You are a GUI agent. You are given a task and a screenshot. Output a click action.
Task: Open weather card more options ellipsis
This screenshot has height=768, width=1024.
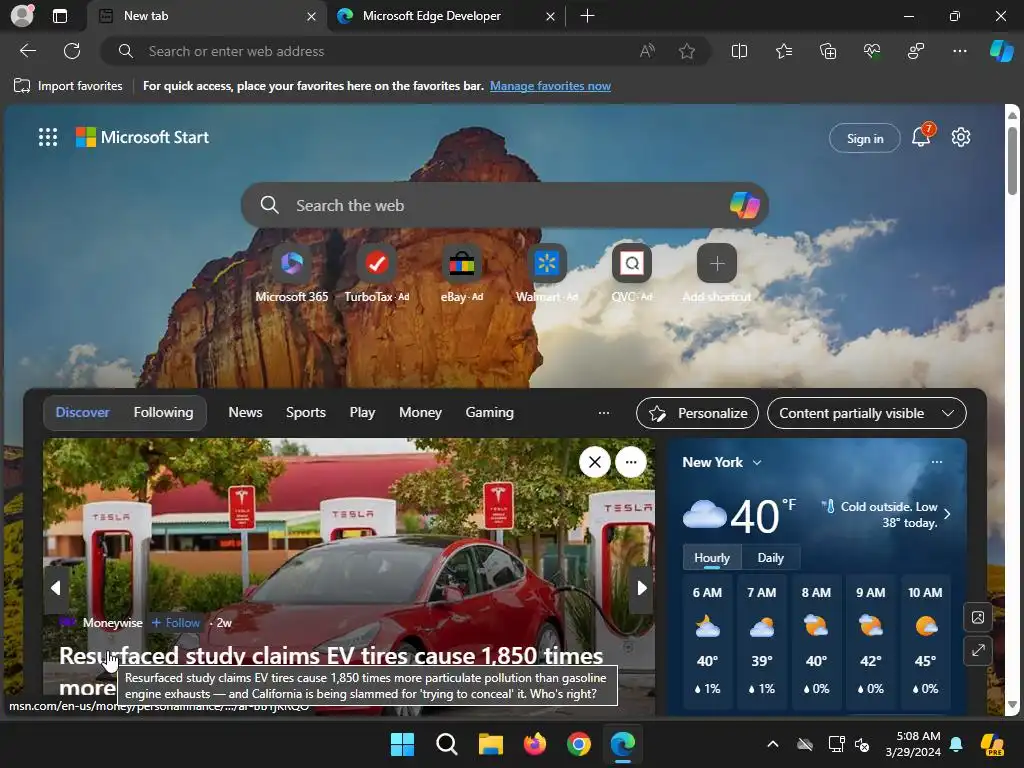tap(936, 462)
